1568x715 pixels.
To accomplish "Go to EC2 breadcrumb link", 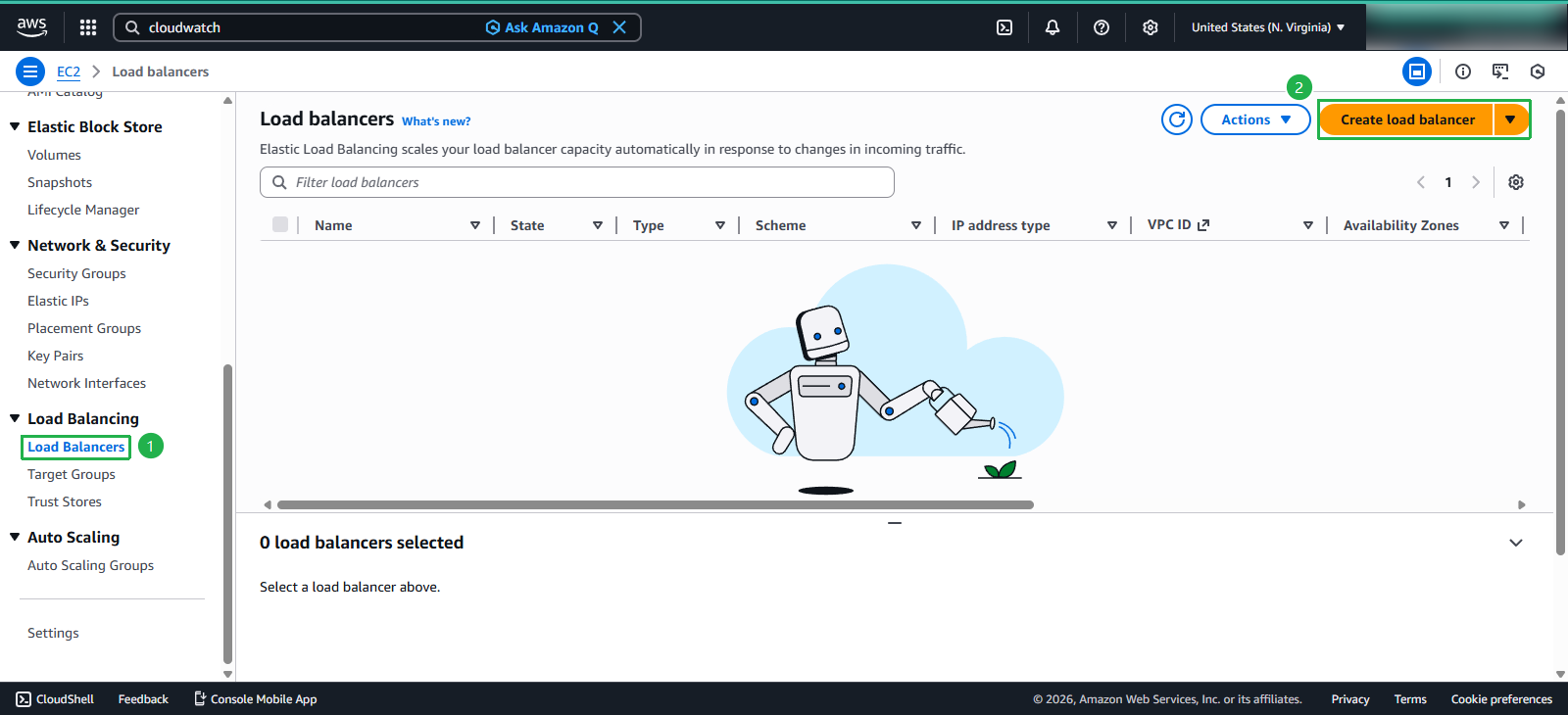I will point(69,71).
